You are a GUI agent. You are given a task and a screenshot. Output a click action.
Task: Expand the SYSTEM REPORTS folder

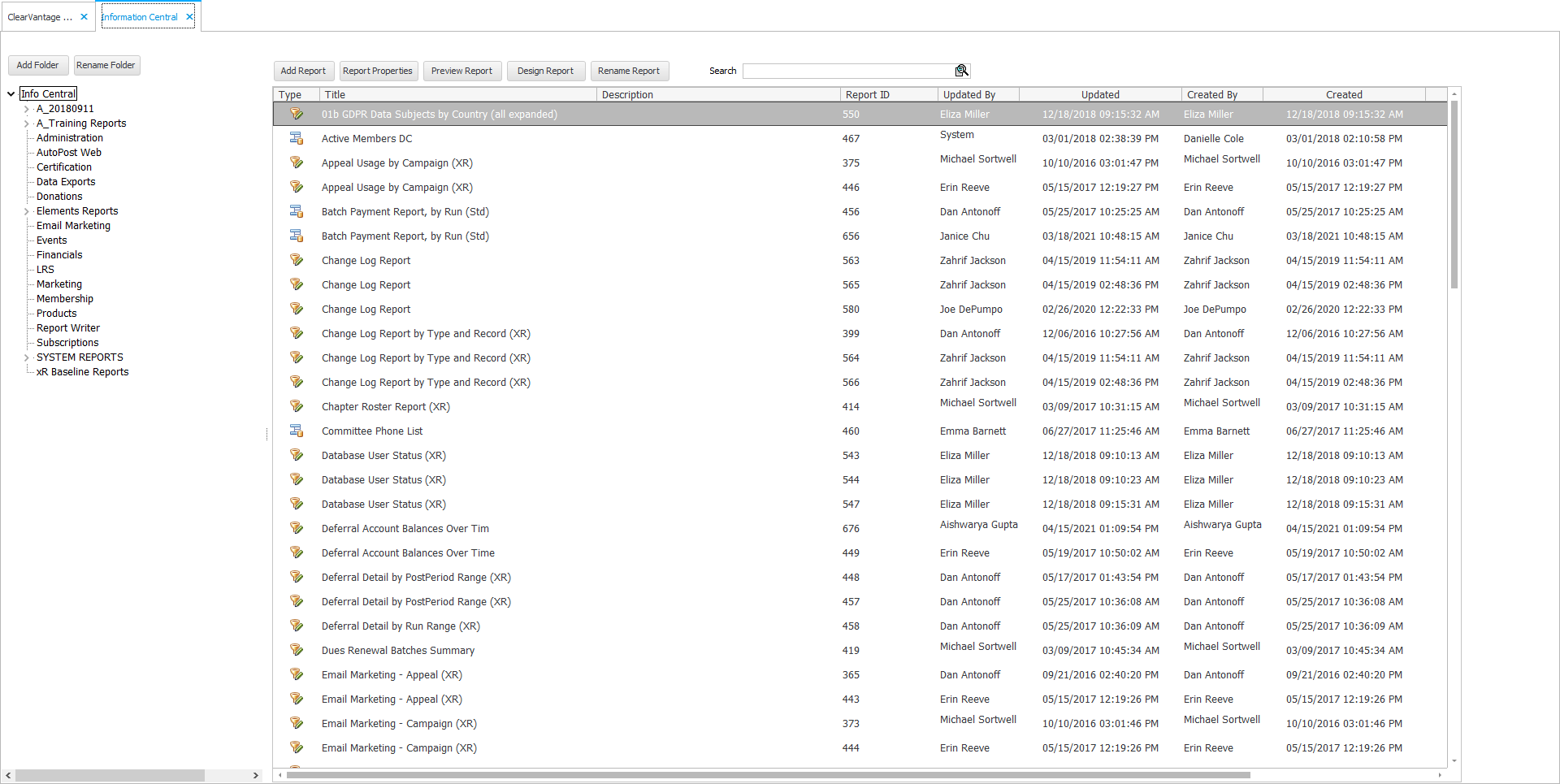click(26, 357)
